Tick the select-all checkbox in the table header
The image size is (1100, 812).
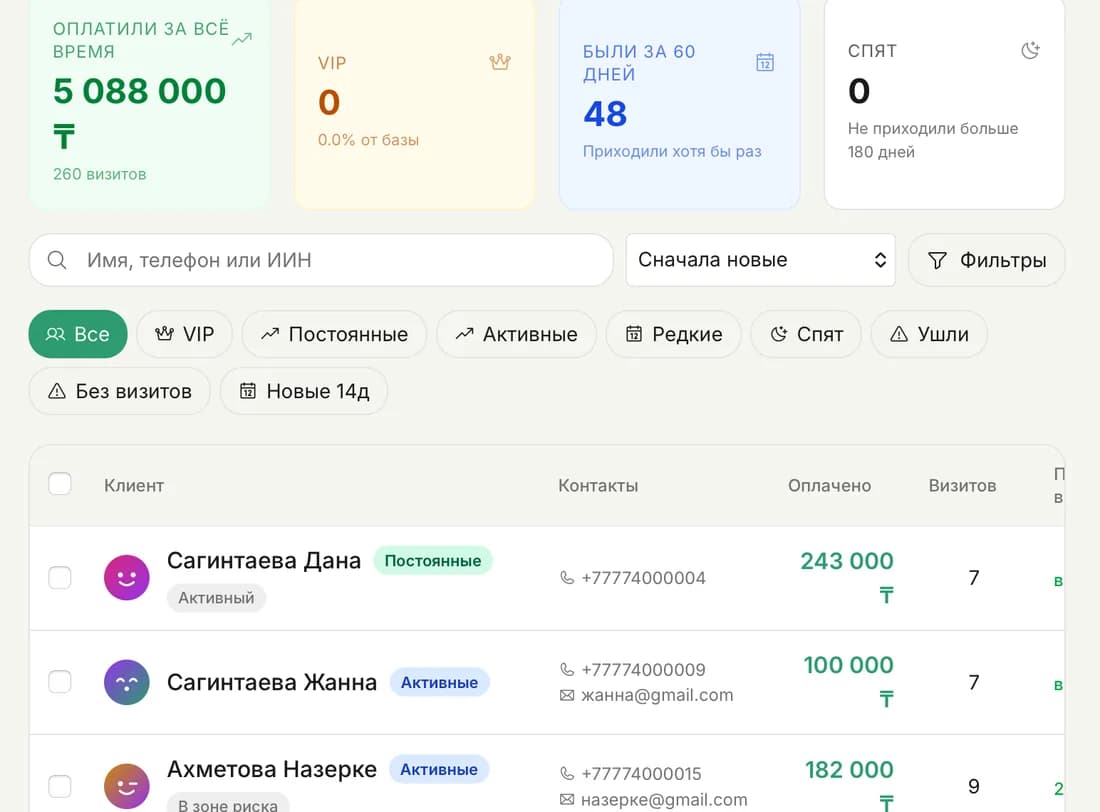(x=60, y=484)
